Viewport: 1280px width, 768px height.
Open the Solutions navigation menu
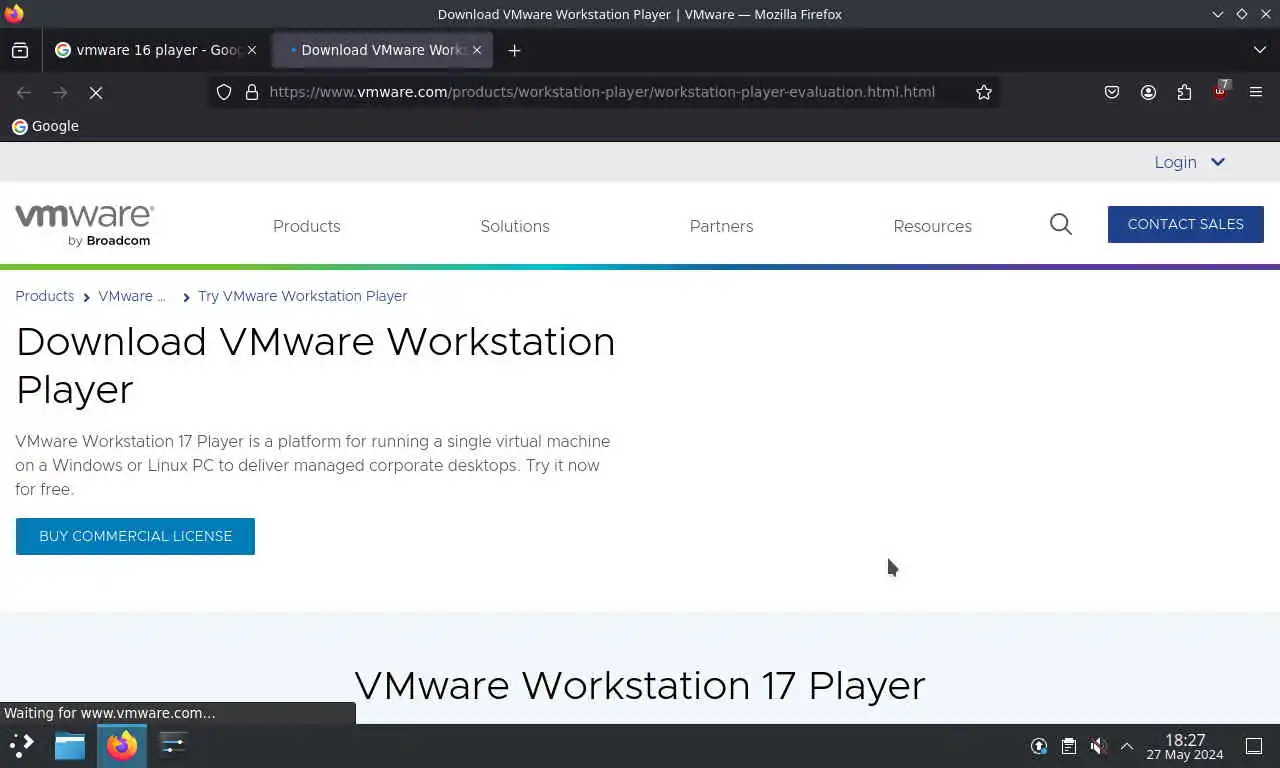coord(515,226)
